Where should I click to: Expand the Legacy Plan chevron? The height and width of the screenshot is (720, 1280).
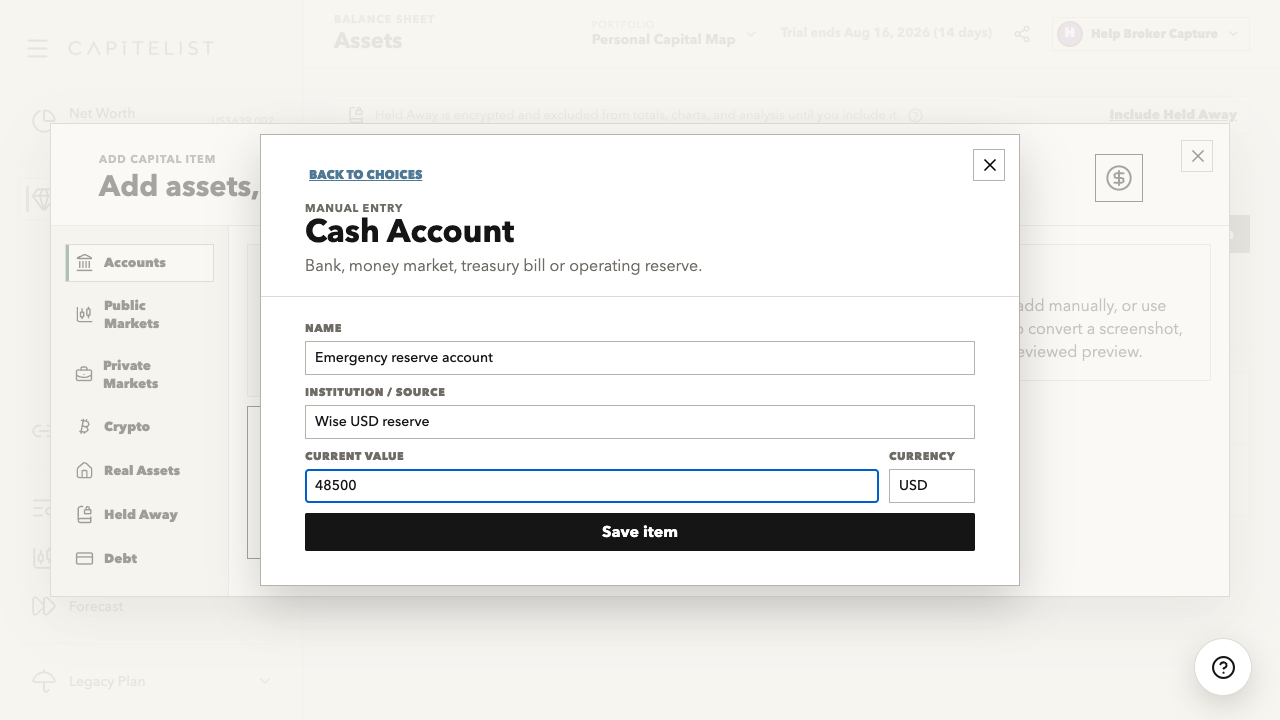tap(265, 681)
